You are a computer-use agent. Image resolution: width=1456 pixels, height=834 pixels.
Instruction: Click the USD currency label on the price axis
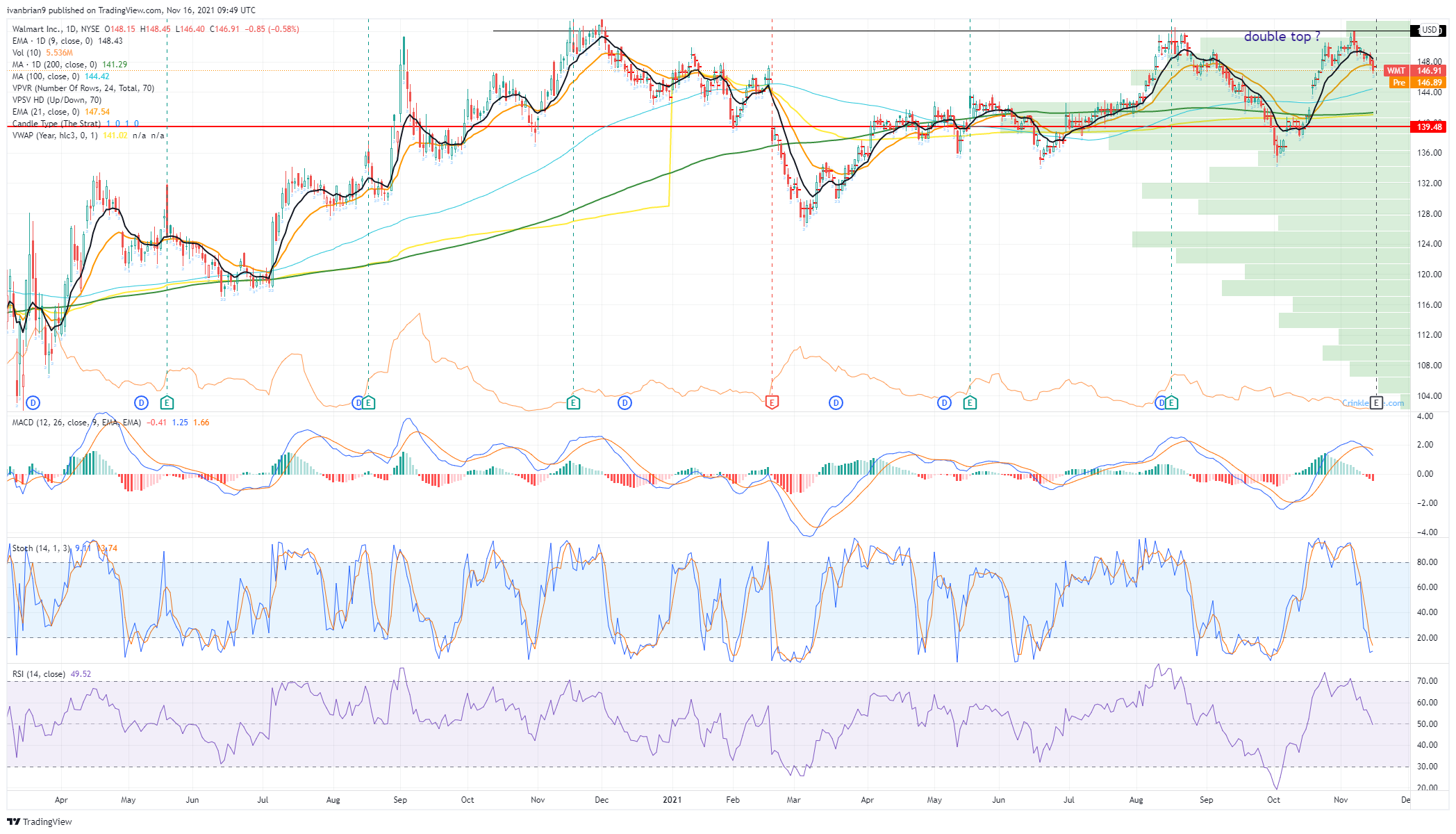(1430, 30)
